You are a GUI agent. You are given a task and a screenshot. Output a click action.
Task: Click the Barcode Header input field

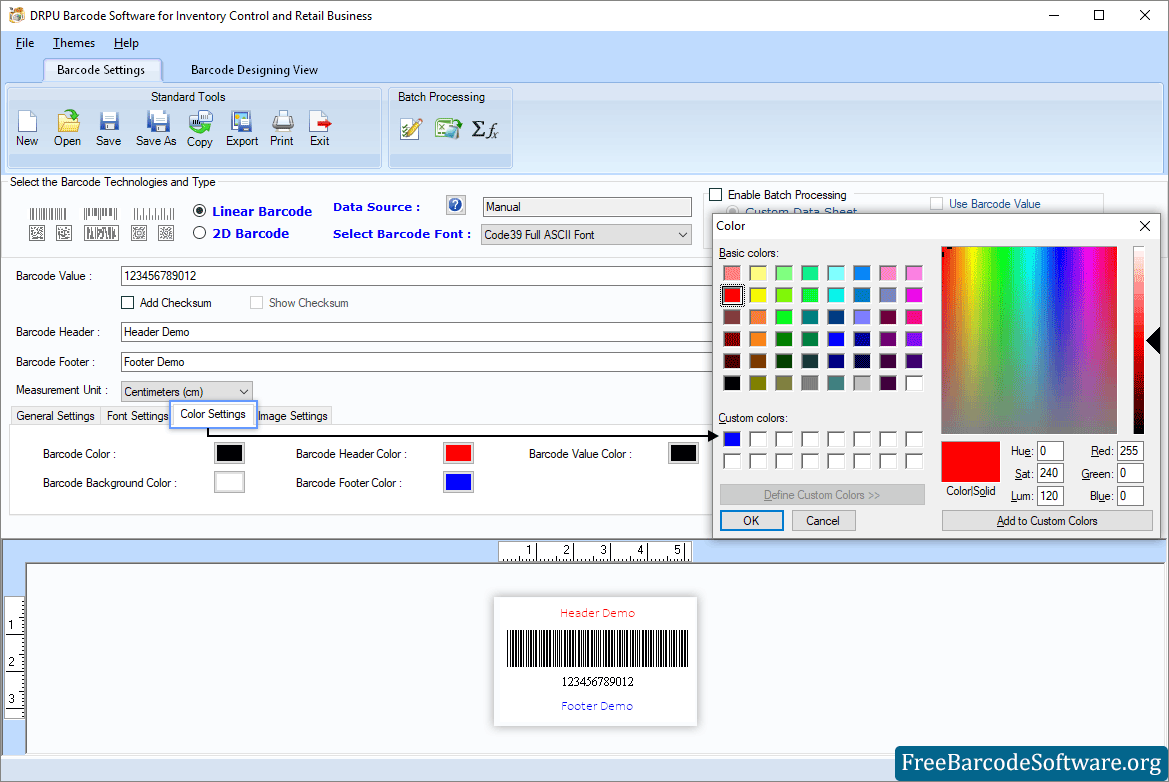tap(416, 332)
